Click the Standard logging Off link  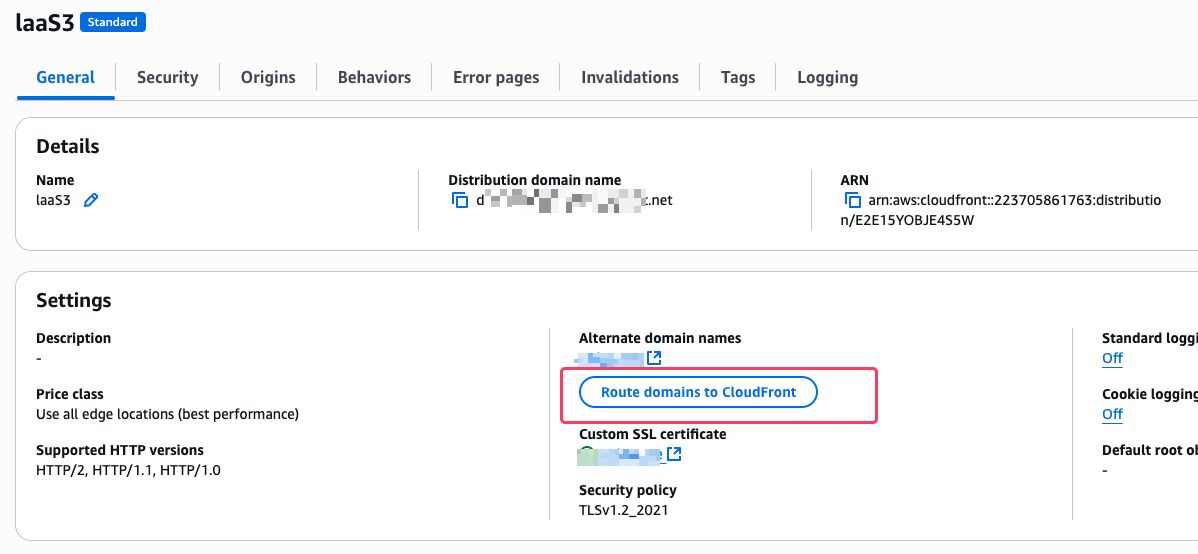click(x=1112, y=358)
